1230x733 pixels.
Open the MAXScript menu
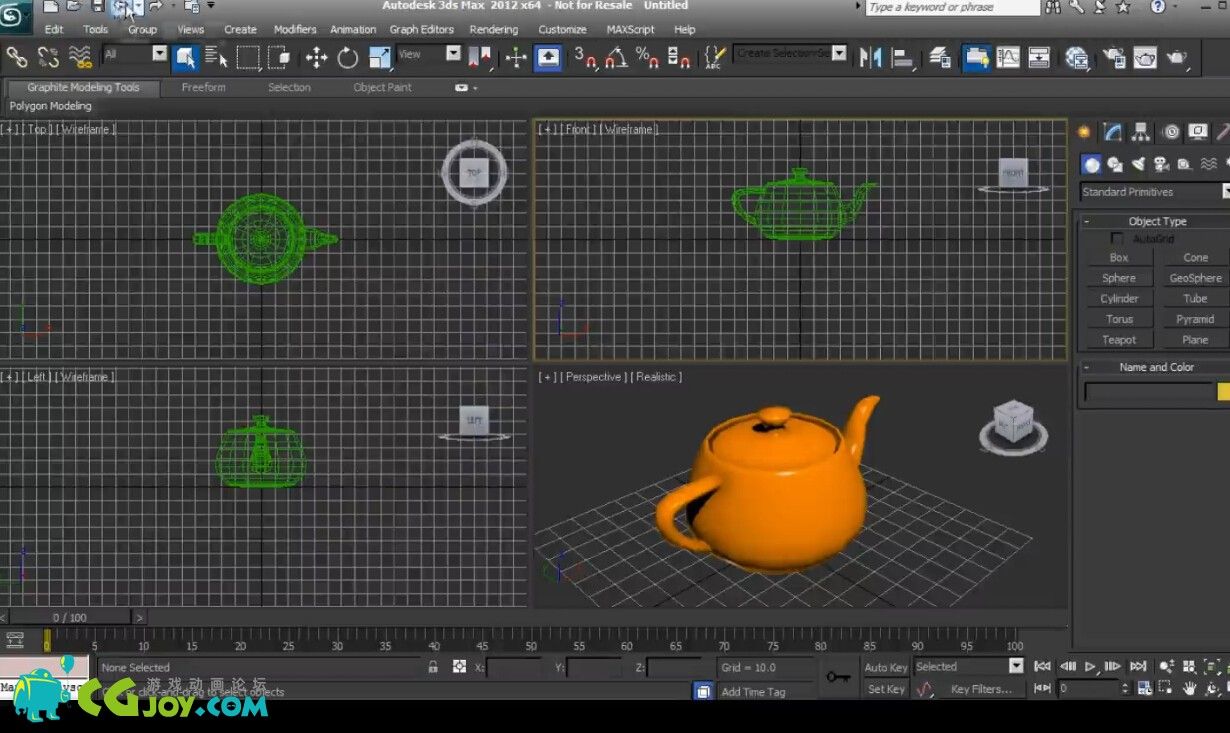click(x=629, y=29)
